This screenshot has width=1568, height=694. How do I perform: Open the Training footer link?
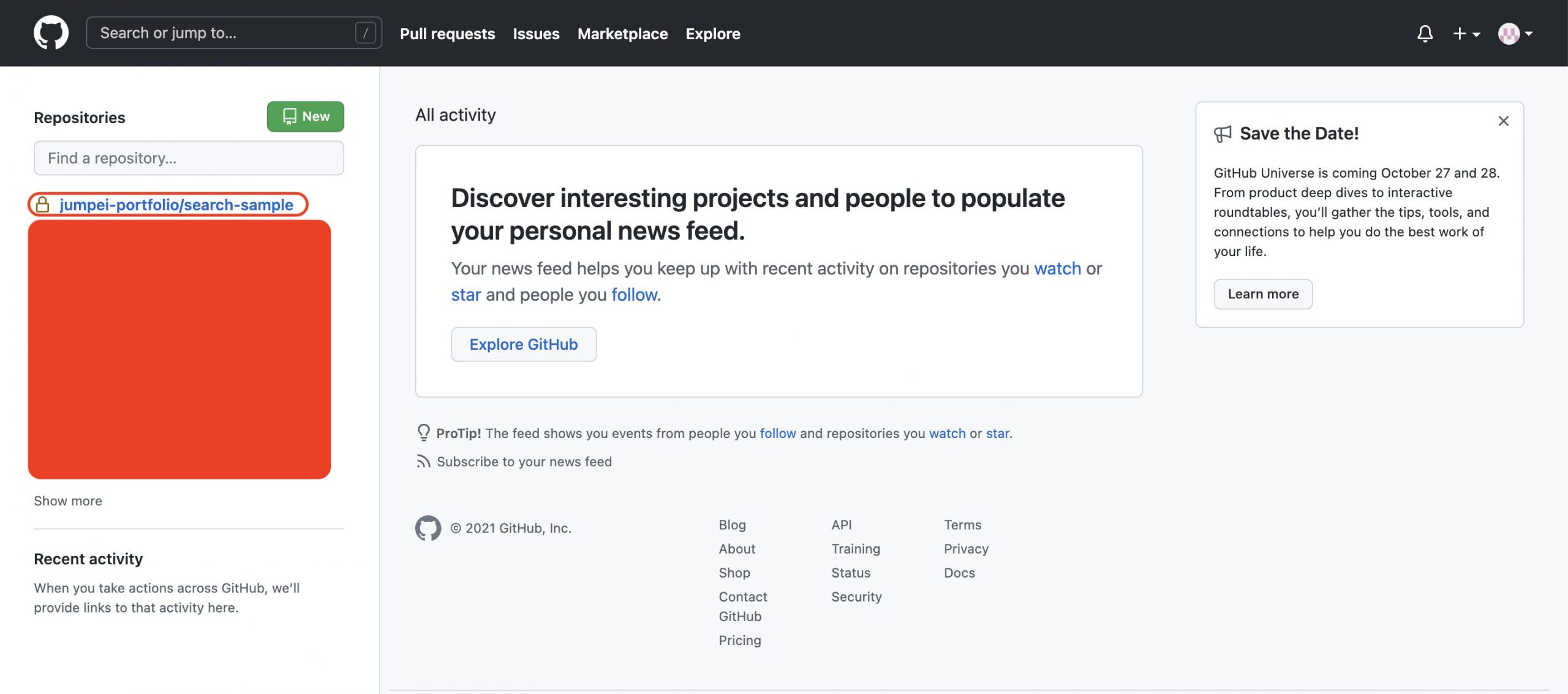pos(856,548)
